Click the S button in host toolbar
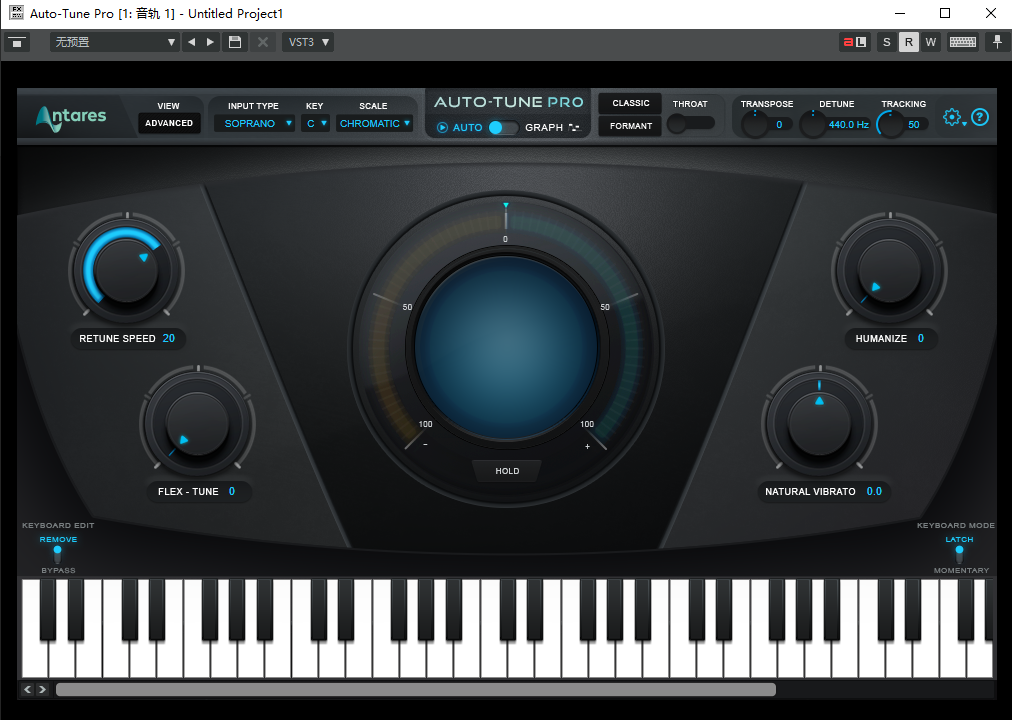The image size is (1012, 720). coord(887,42)
